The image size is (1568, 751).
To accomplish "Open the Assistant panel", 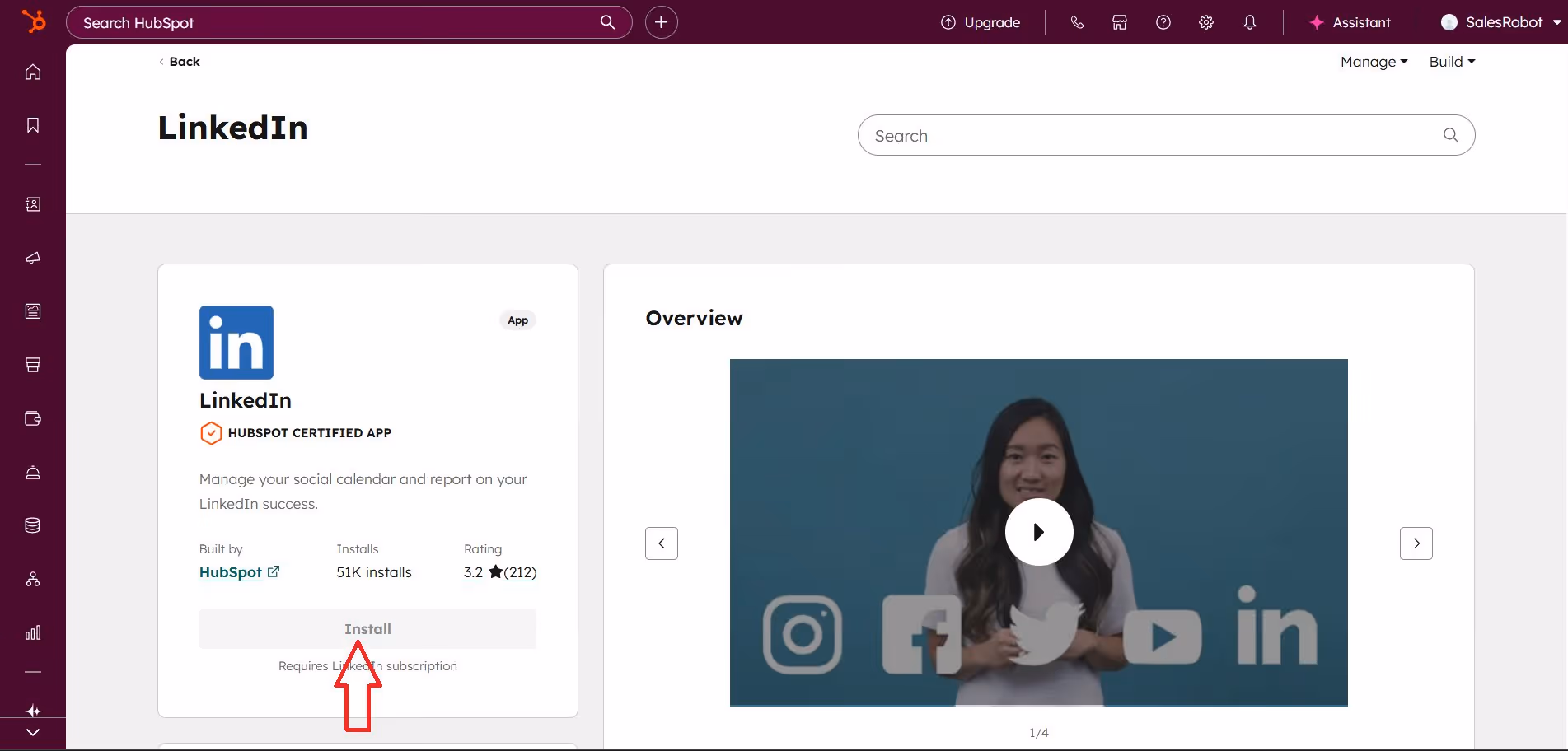I will (x=1350, y=22).
